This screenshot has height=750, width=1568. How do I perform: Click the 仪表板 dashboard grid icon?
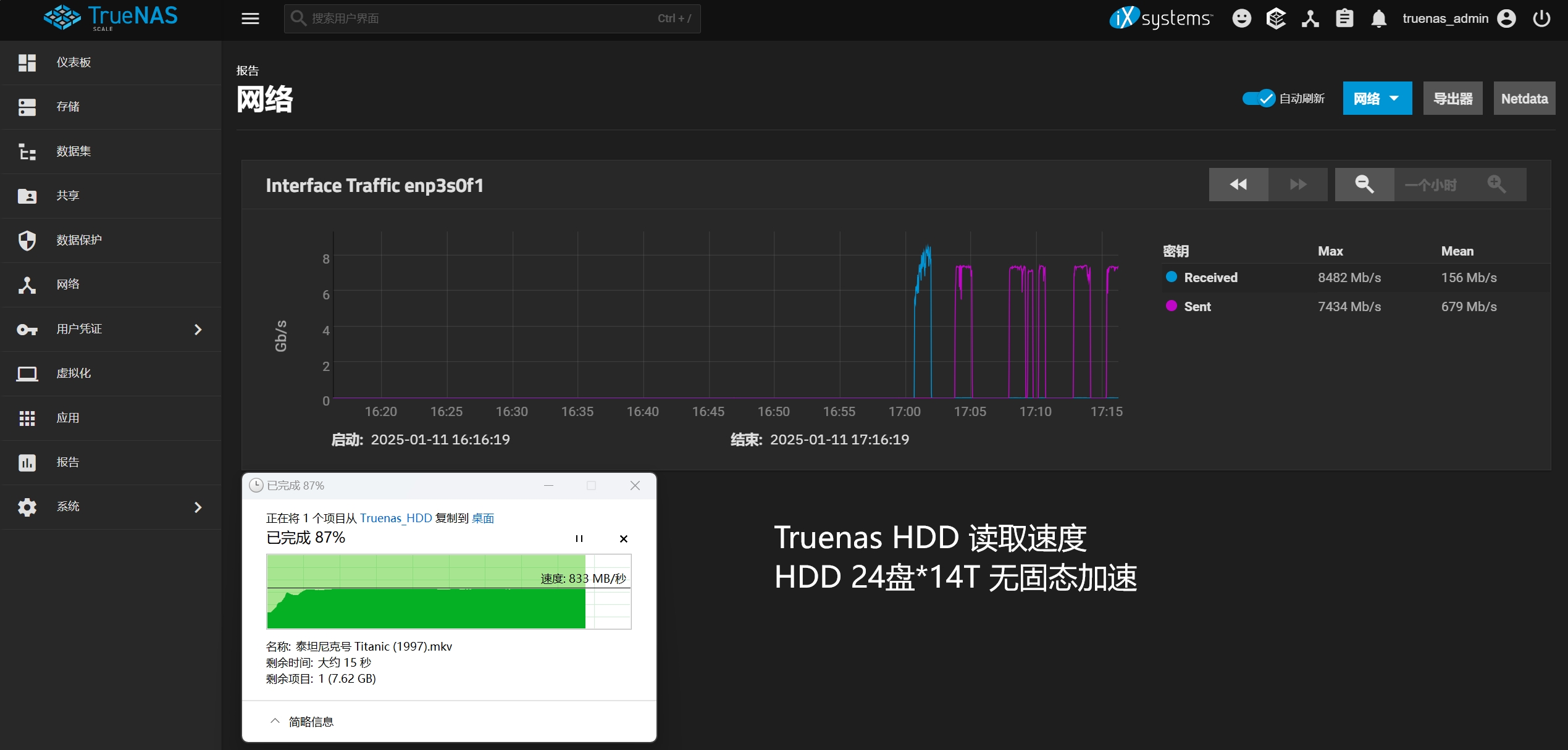(x=27, y=62)
